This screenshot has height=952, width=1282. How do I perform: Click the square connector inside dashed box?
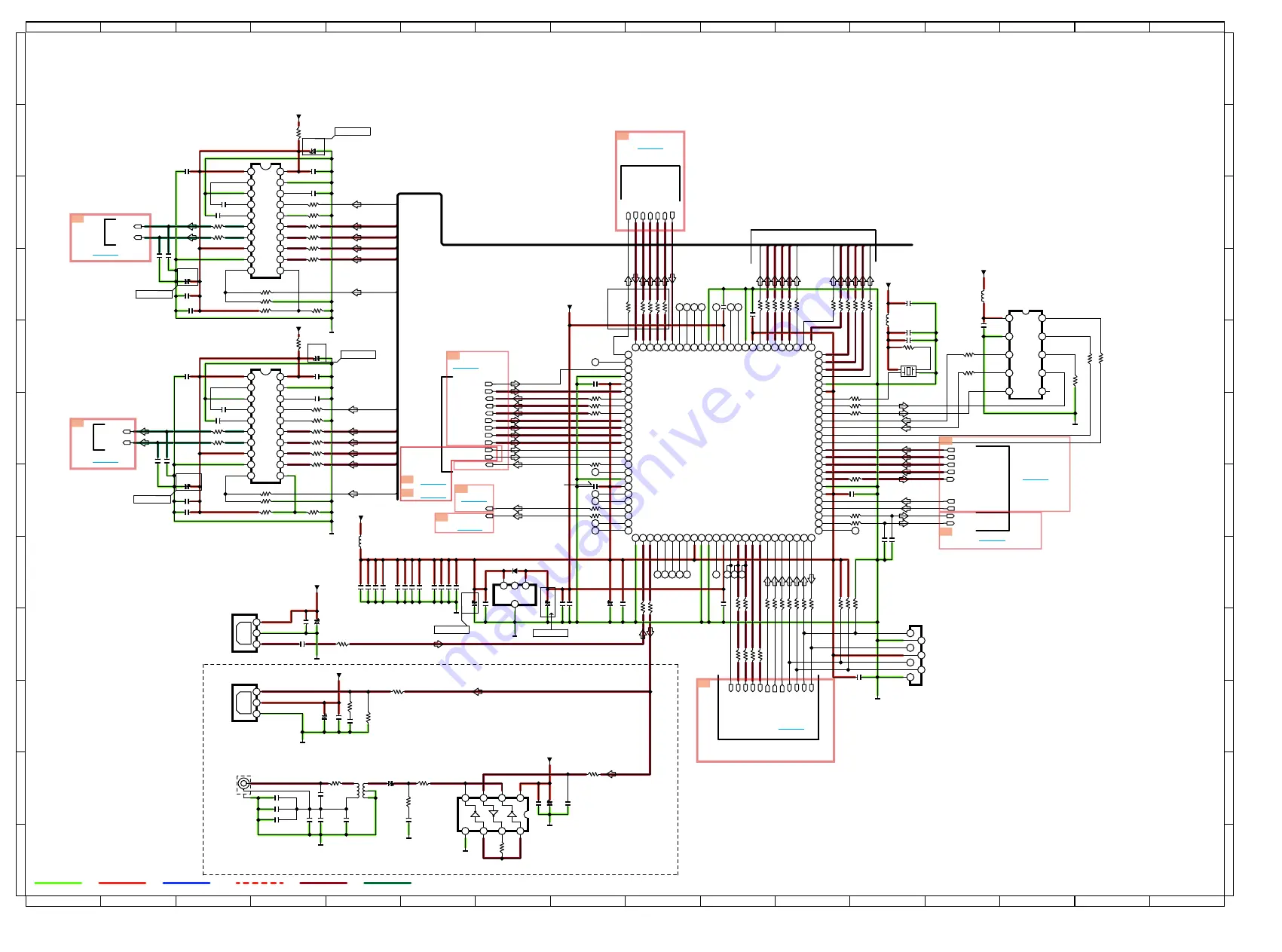pyautogui.click(x=245, y=703)
